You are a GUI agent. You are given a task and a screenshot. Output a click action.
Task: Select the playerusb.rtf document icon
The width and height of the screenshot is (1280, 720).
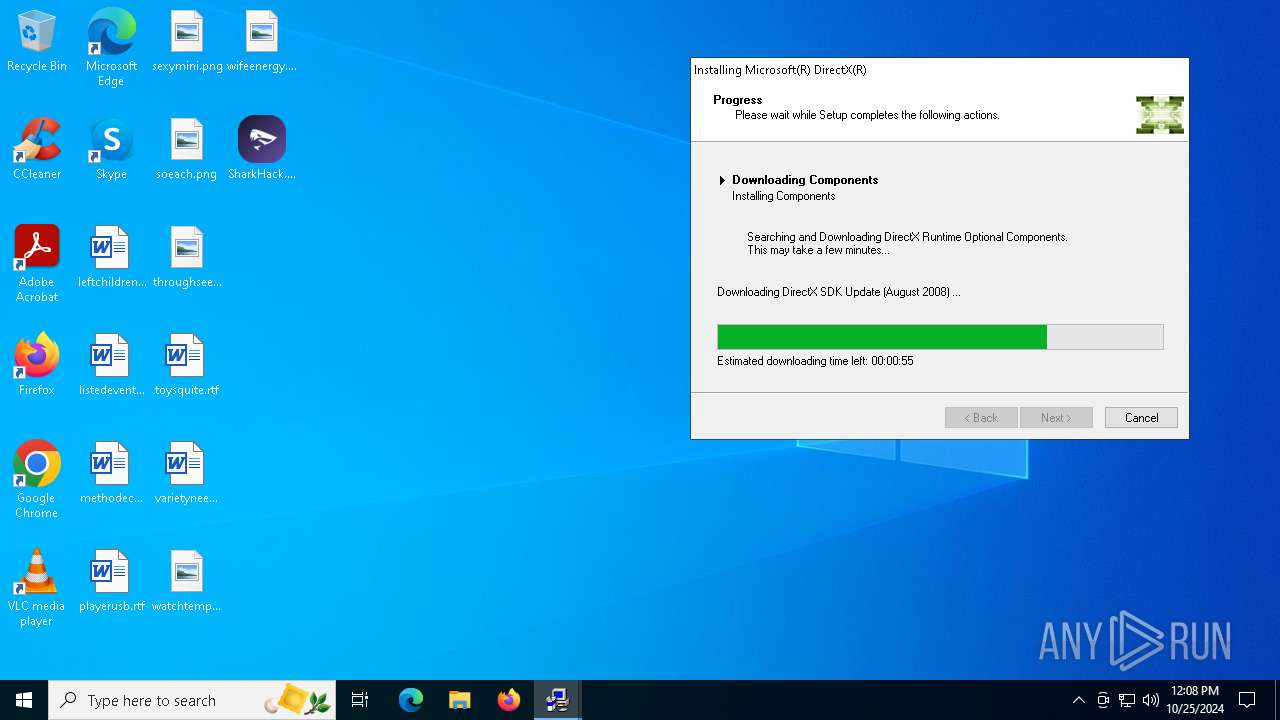111,581
